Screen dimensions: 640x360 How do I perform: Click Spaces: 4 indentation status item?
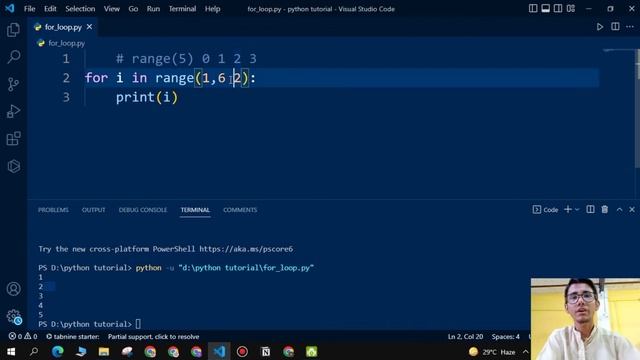click(x=505, y=337)
